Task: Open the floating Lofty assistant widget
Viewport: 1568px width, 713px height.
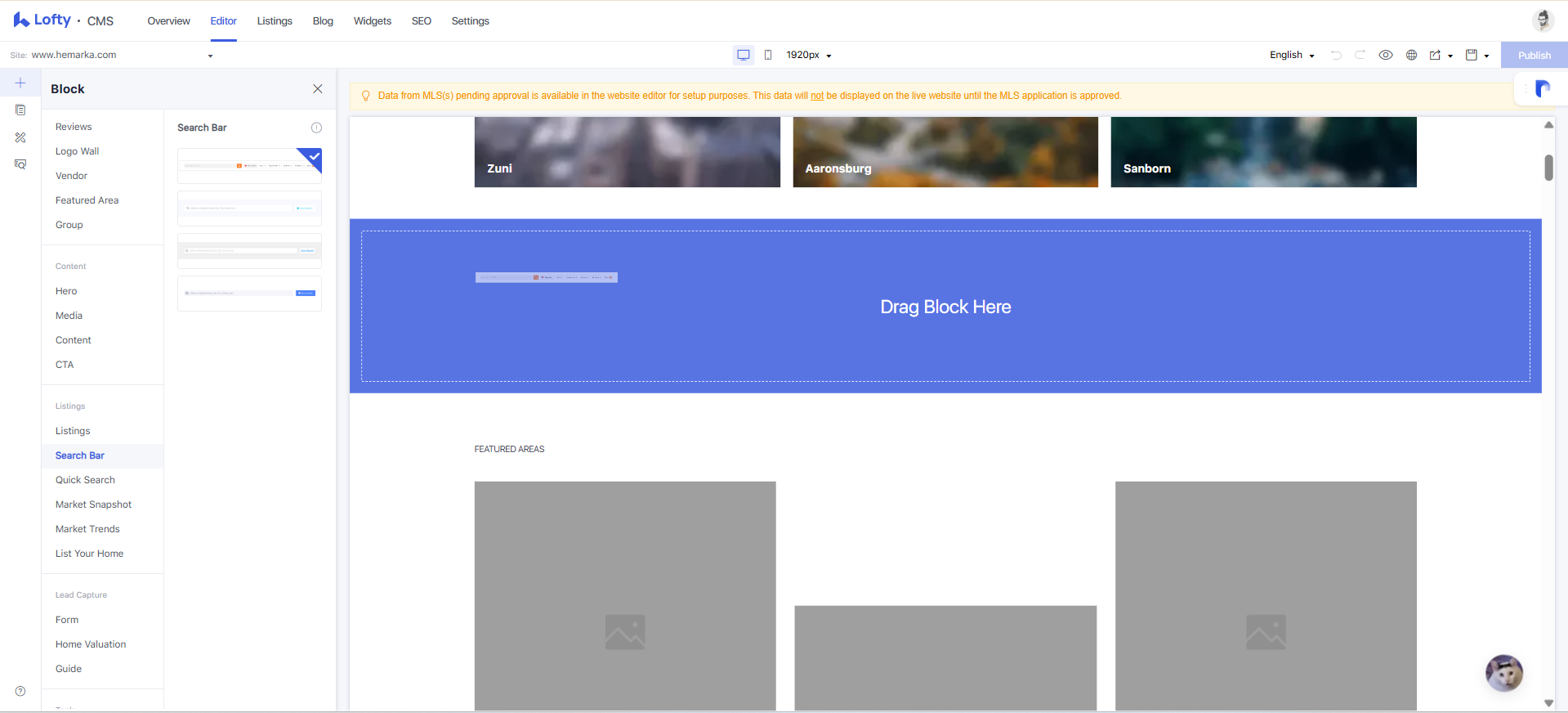Action: pos(1541,88)
